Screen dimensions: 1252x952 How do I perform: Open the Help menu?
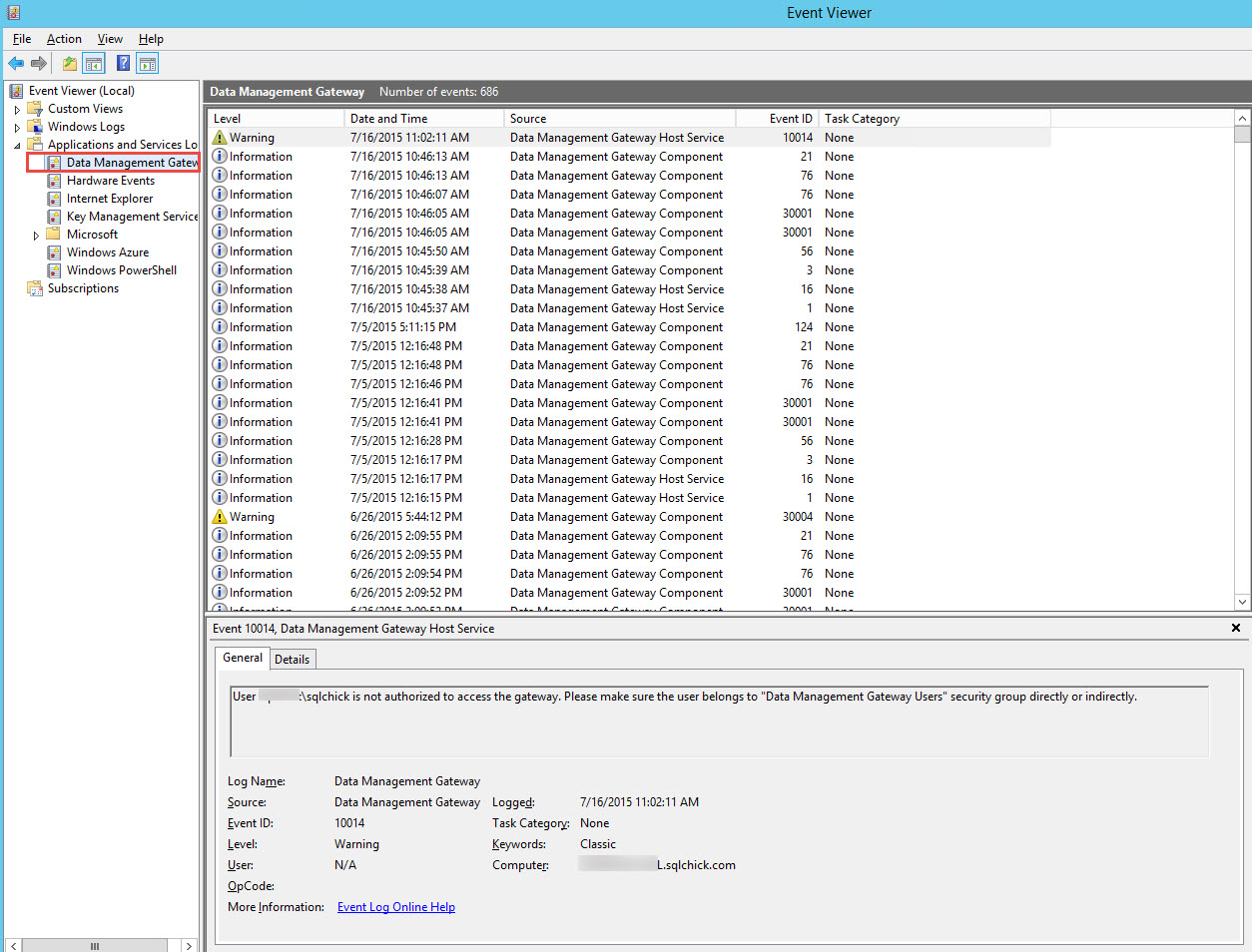(x=151, y=39)
